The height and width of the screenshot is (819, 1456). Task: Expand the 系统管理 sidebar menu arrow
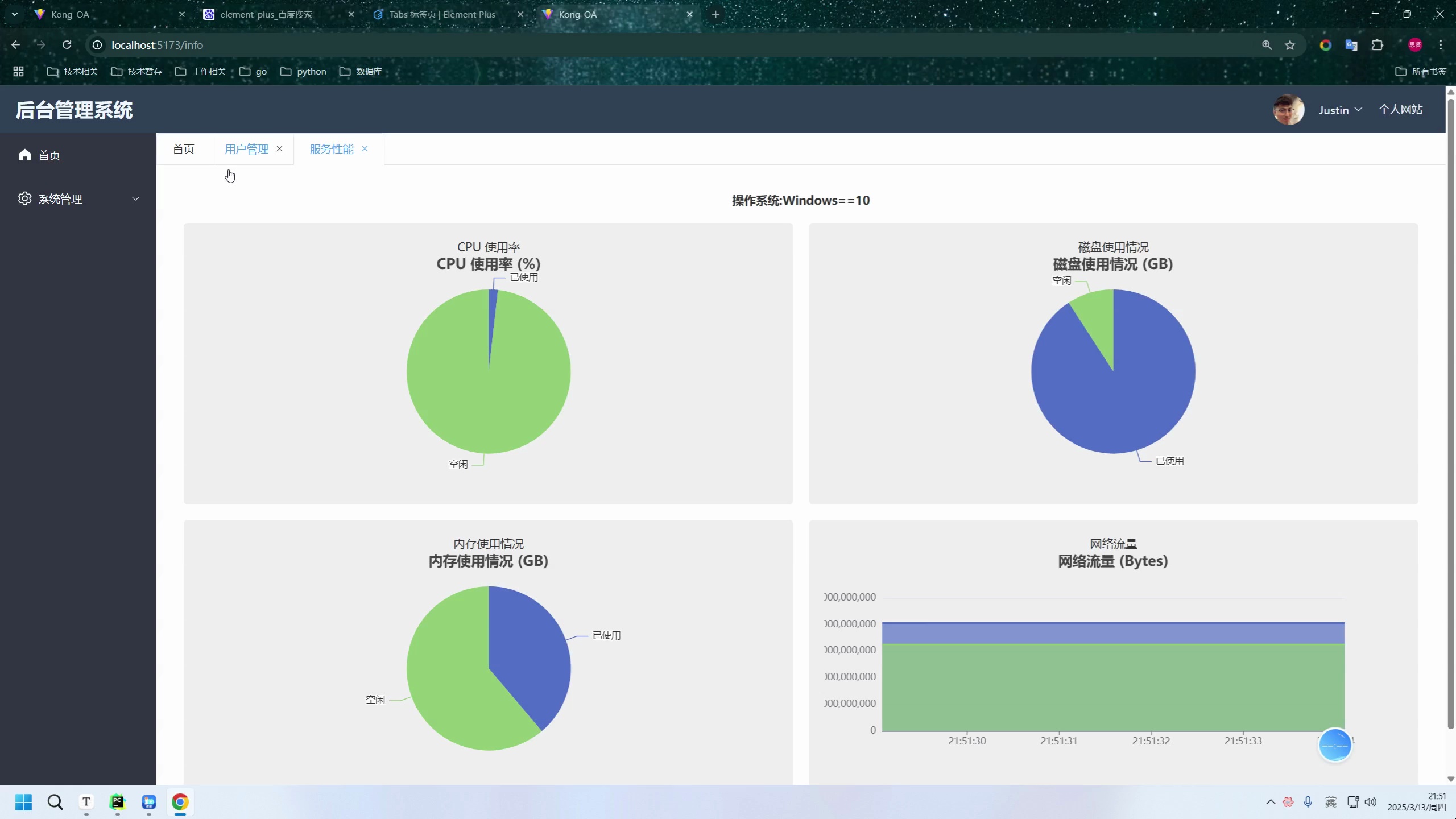point(135,198)
